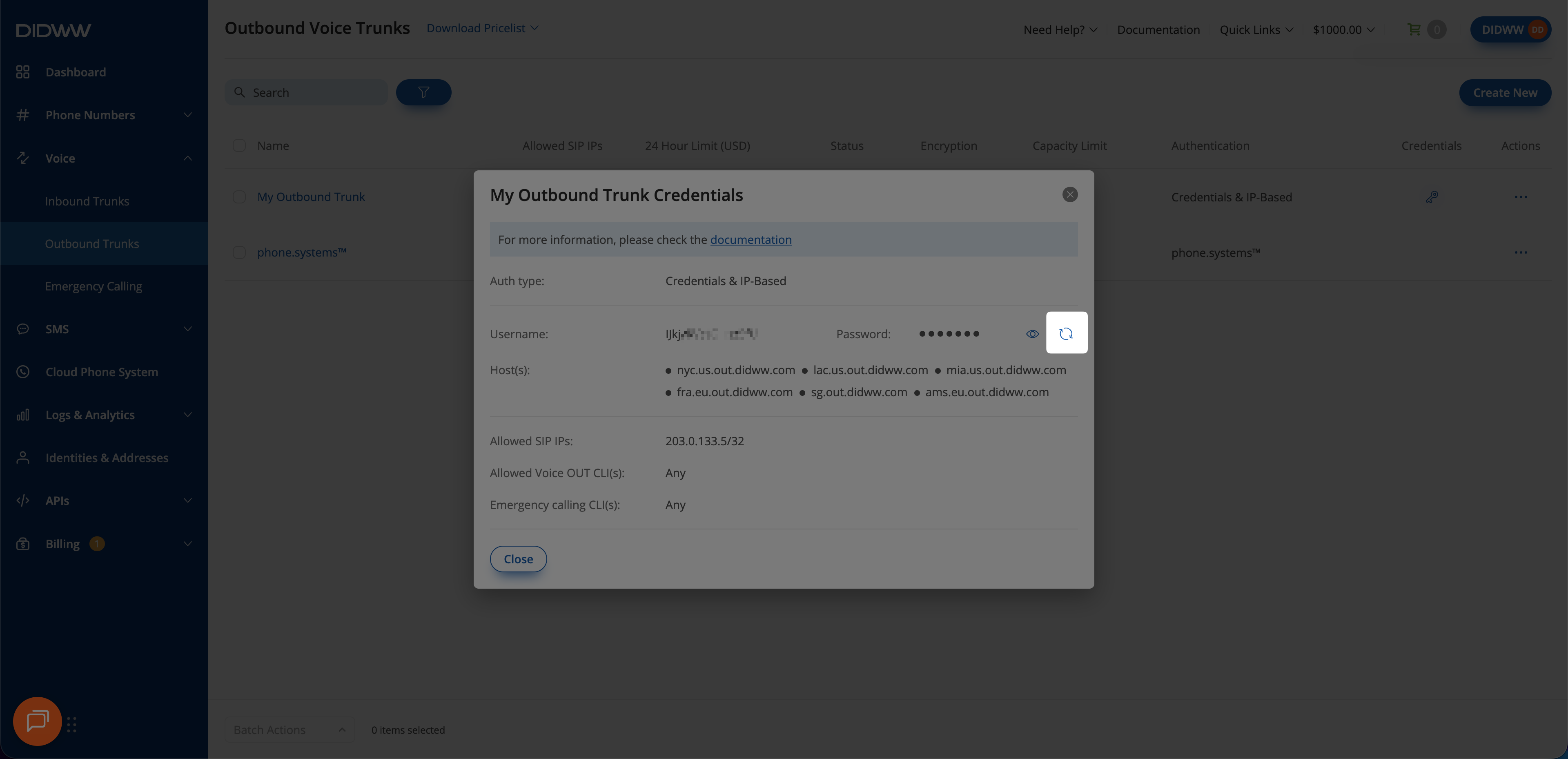Click the Allowed SIP IPs value 203.0.133.5/32
Viewport: 1568px width, 759px height.
coord(704,440)
